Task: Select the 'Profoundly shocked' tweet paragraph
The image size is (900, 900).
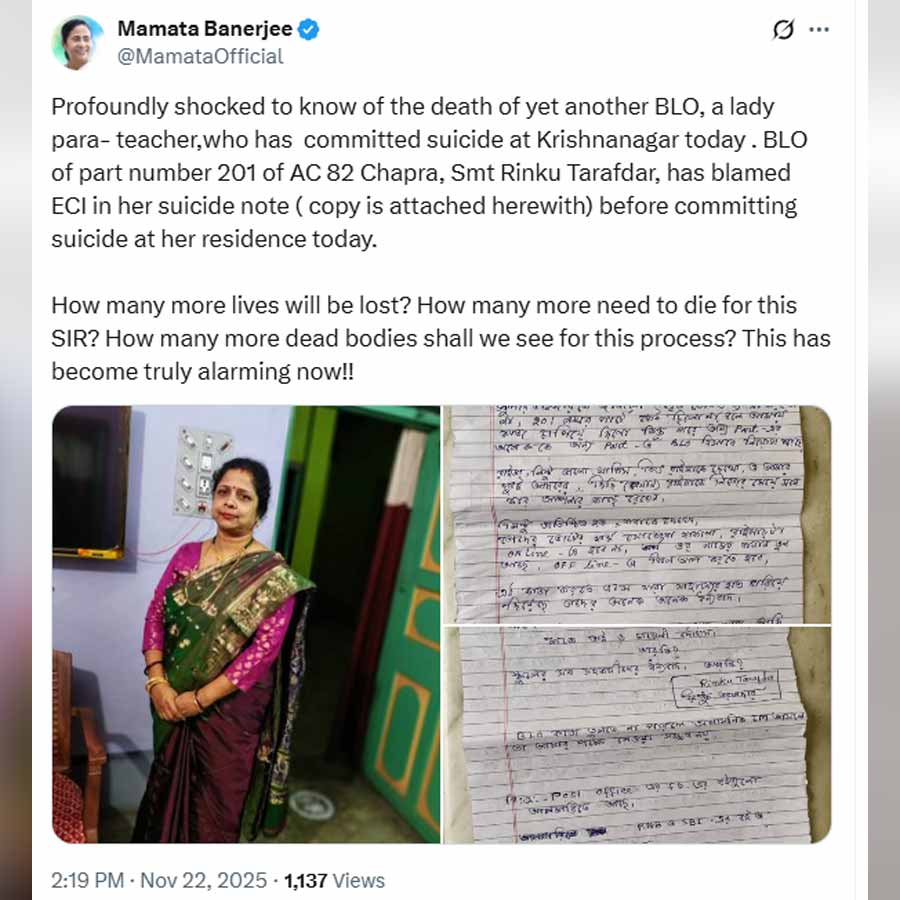Action: click(x=429, y=173)
